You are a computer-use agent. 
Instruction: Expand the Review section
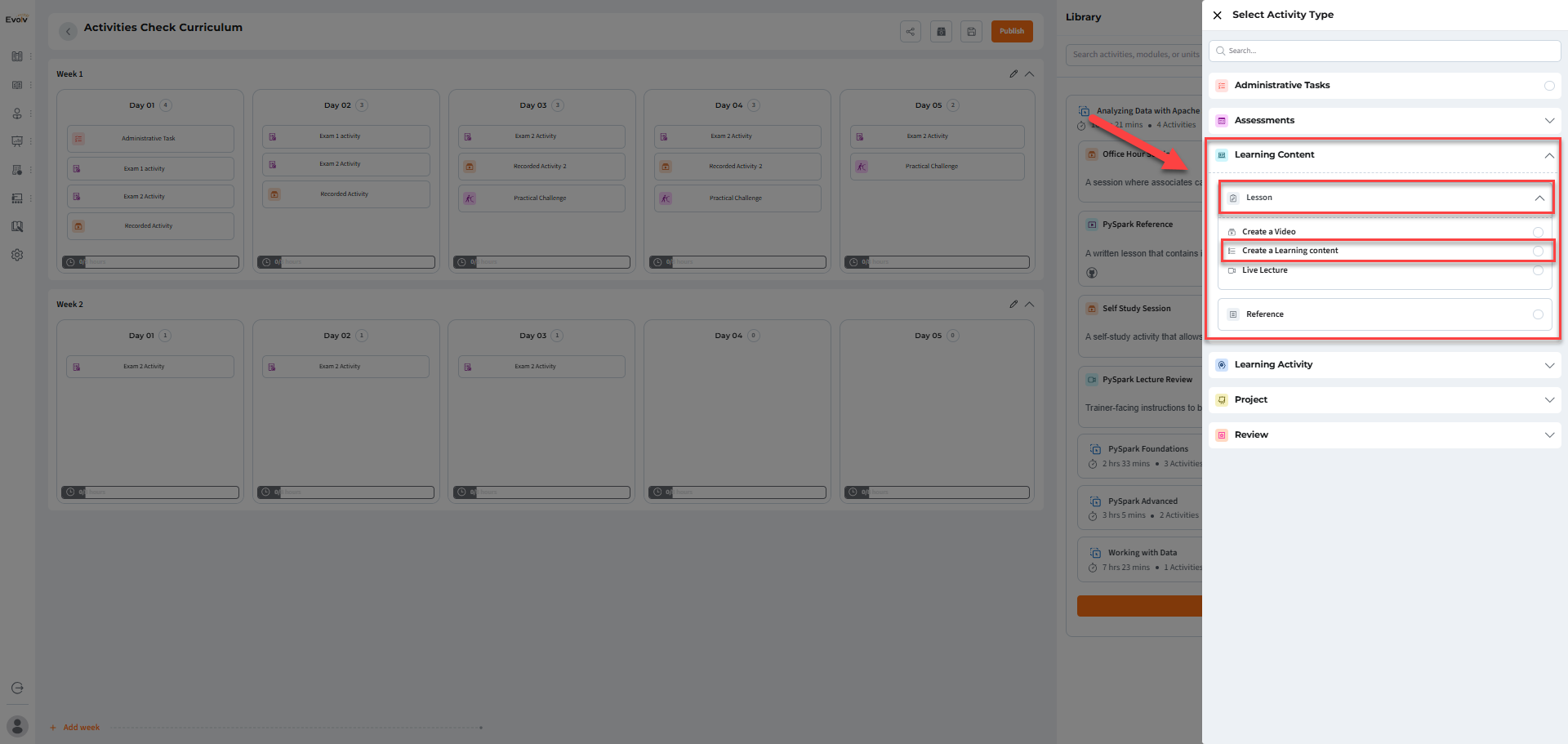pyautogui.click(x=1549, y=435)
